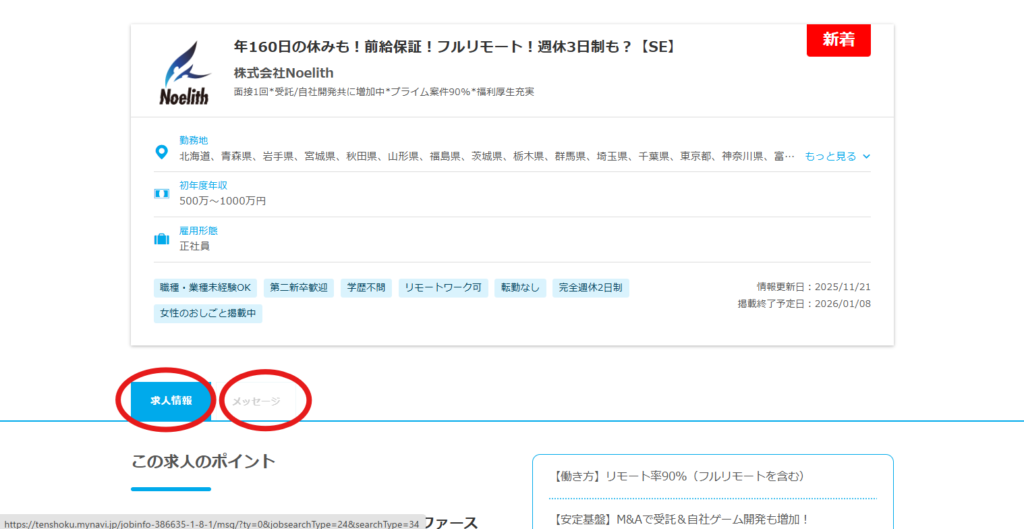Select the 転勤なし tag
This screenshot has height=529, width=1024.
520,288
